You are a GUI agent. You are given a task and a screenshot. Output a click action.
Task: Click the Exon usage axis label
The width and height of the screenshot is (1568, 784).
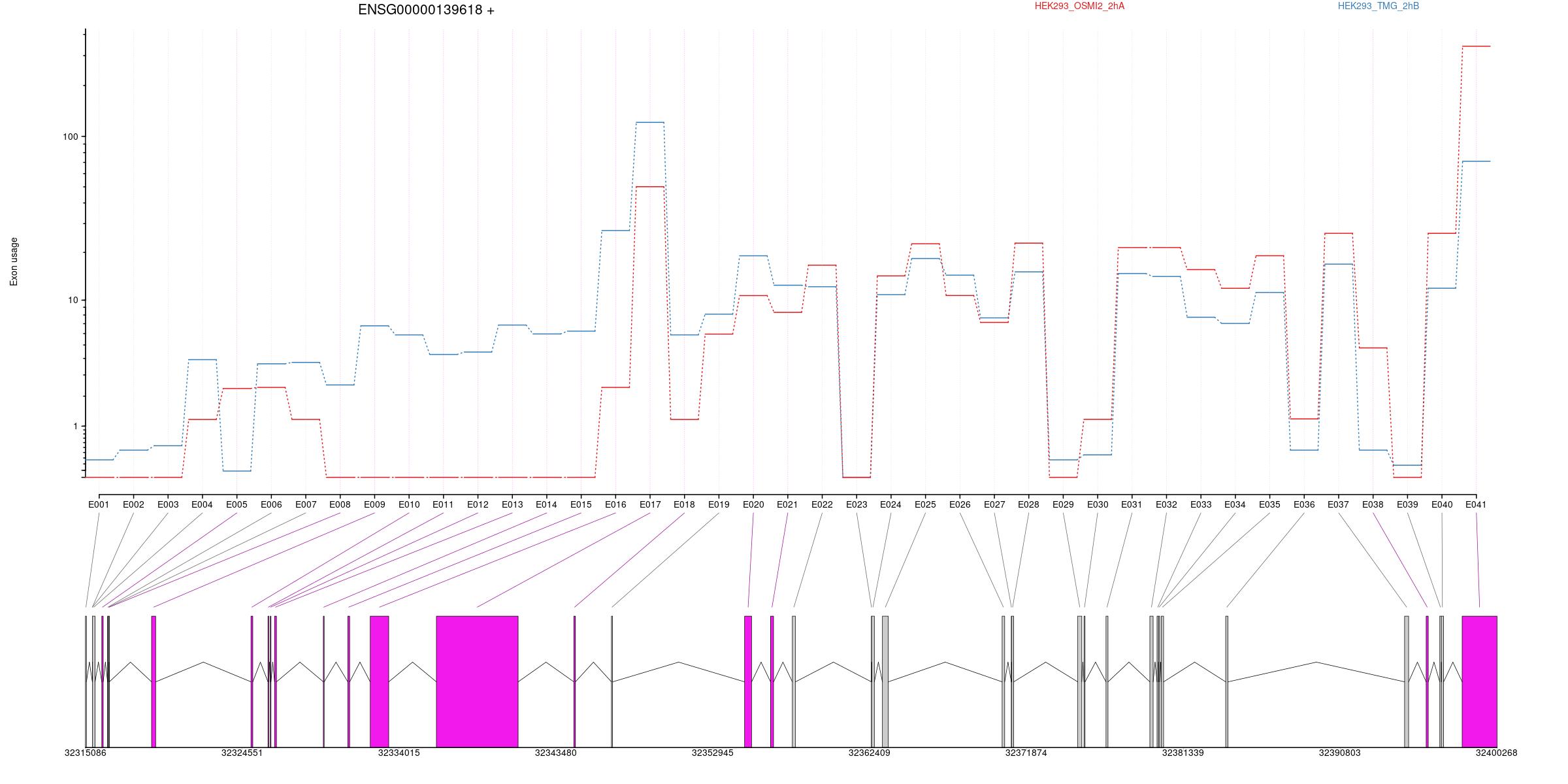(x=14, y=261)
